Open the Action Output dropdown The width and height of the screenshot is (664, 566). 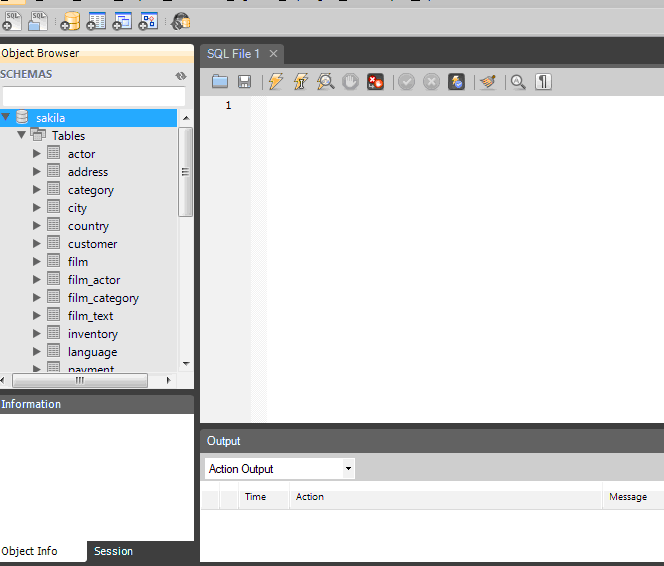coord(348,468)
